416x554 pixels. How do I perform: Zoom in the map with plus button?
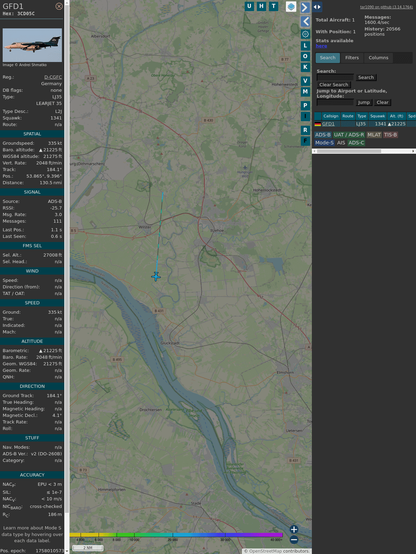pyautogui.click(x=294, y=529)
